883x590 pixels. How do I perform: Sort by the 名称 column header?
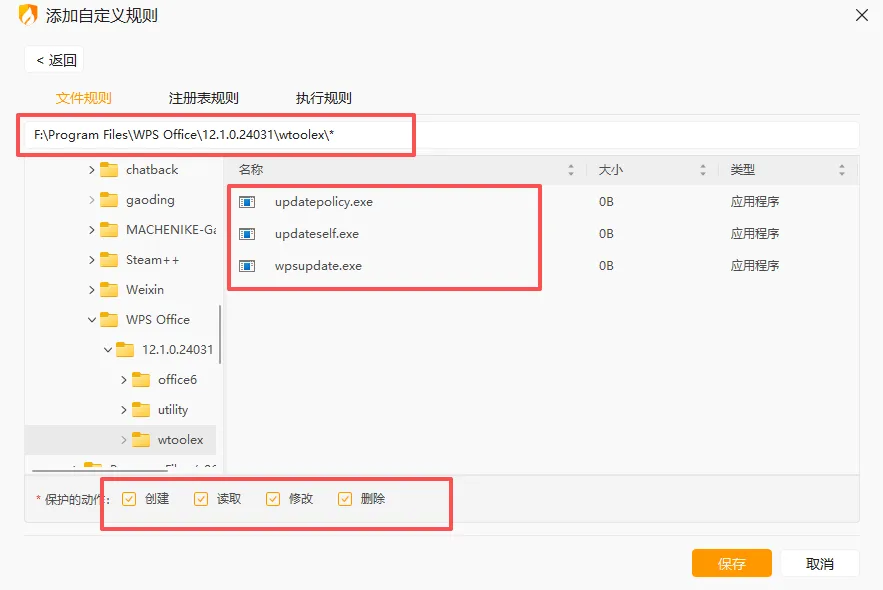(x=405, y=169)
